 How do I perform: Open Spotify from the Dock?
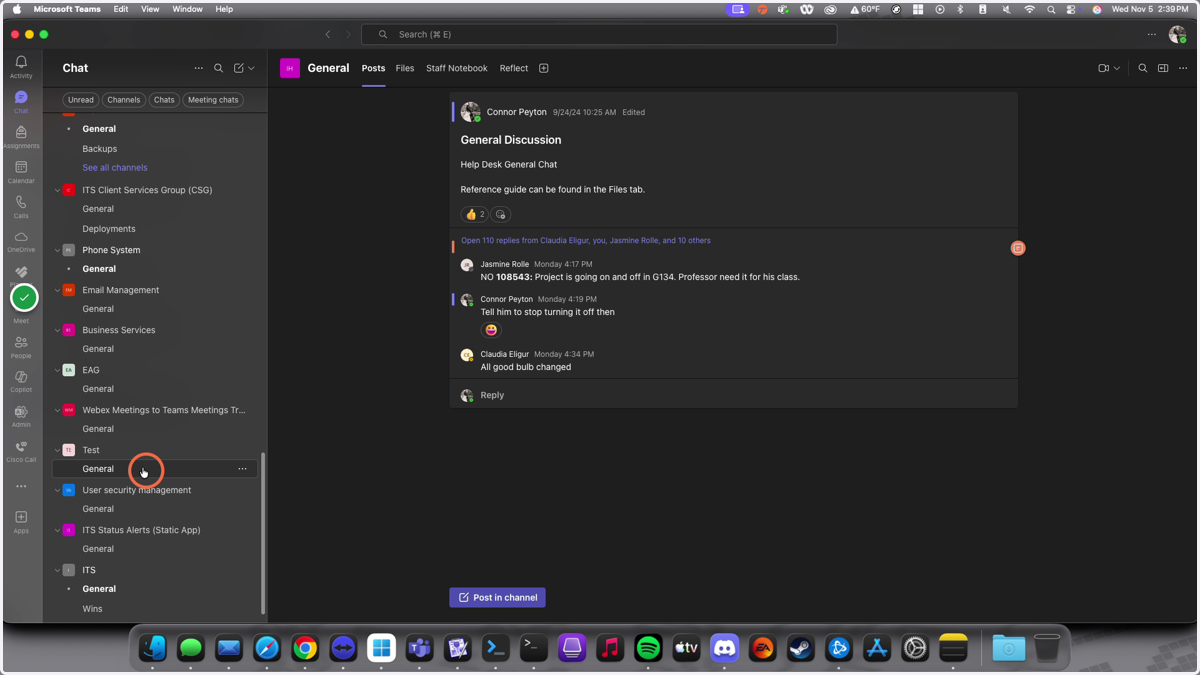(648, 648)
